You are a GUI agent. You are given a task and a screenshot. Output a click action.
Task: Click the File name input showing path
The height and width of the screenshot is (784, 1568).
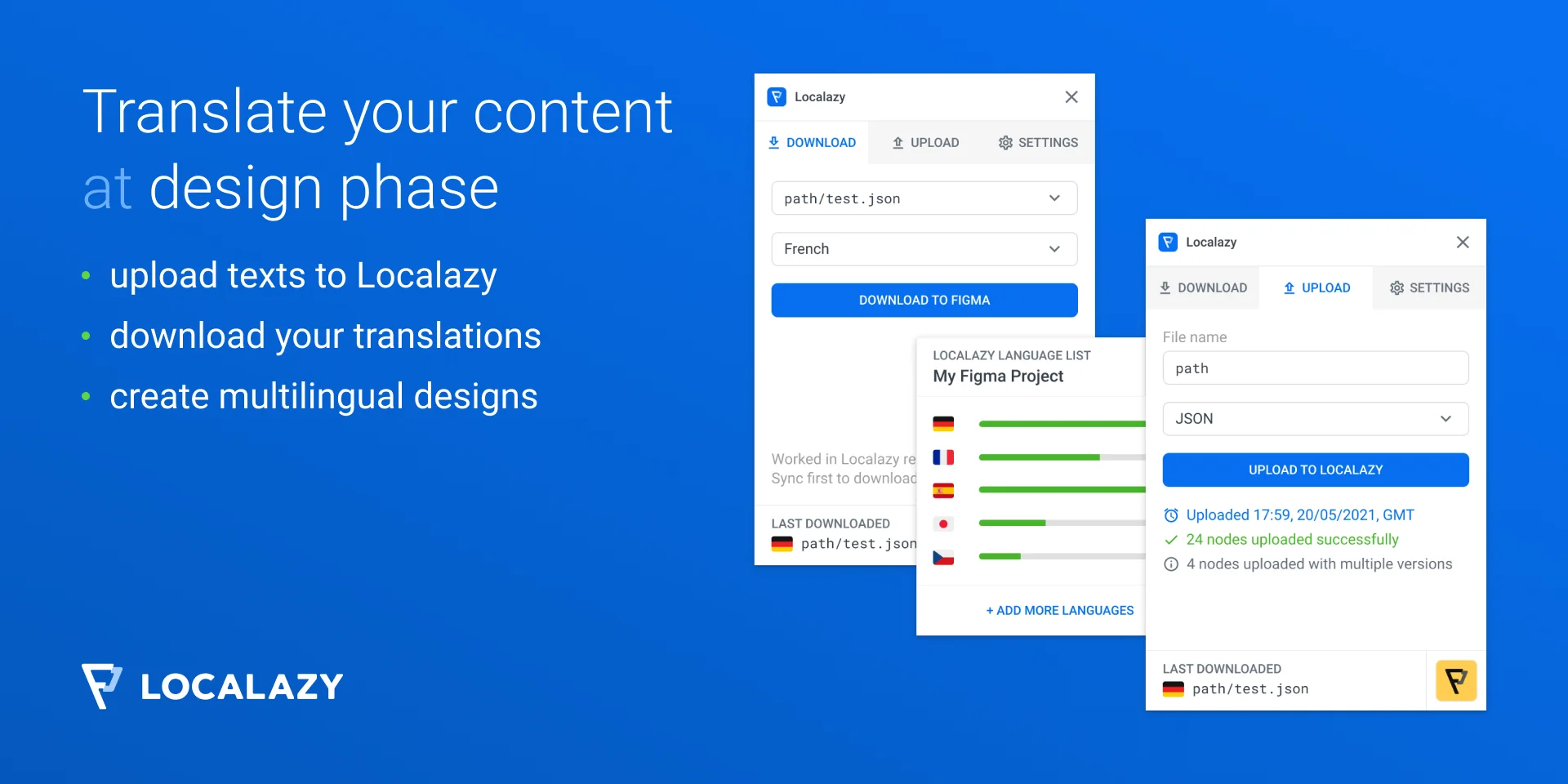coord(1315,367)
